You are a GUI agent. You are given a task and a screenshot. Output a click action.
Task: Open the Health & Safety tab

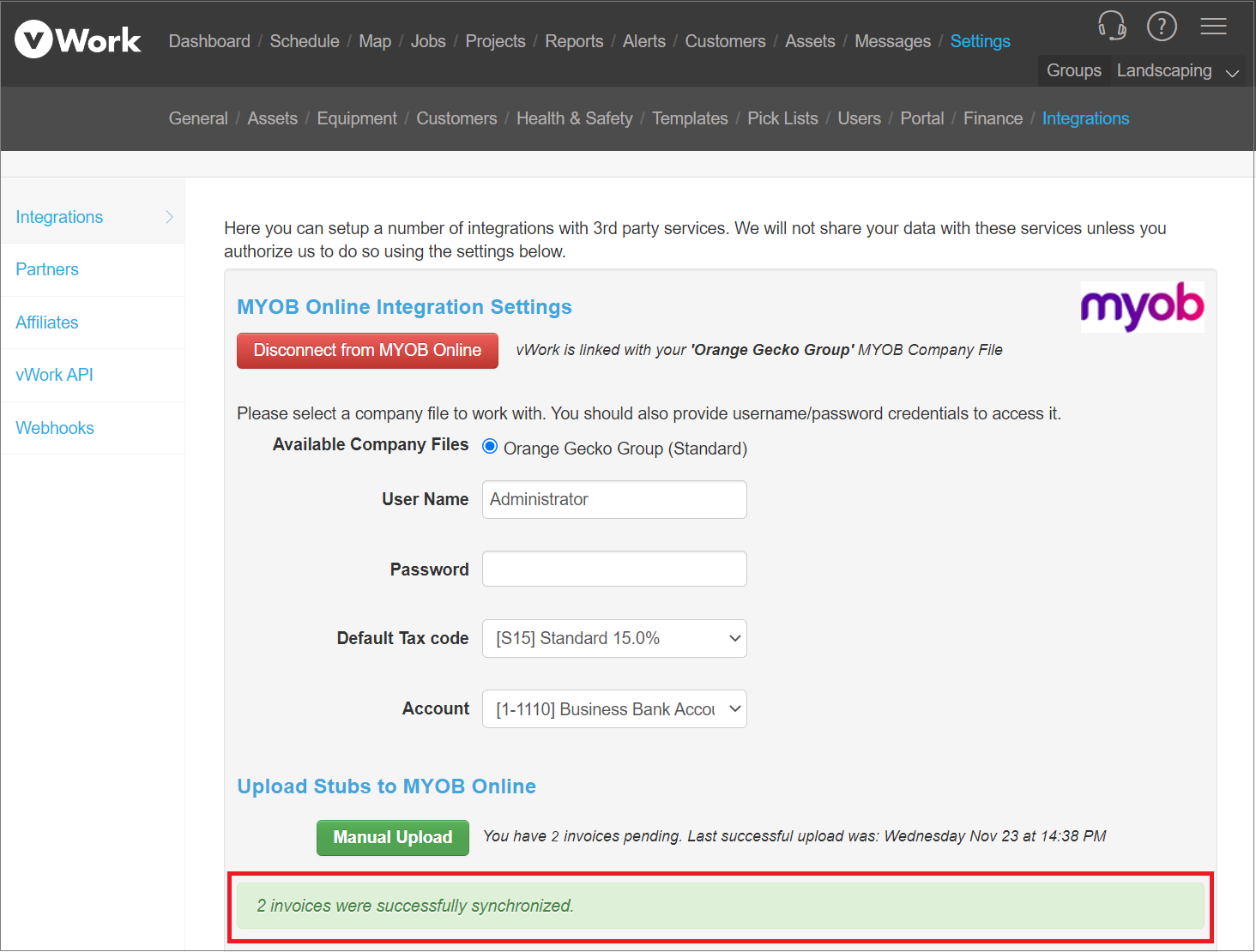click(x=575, y=118)
